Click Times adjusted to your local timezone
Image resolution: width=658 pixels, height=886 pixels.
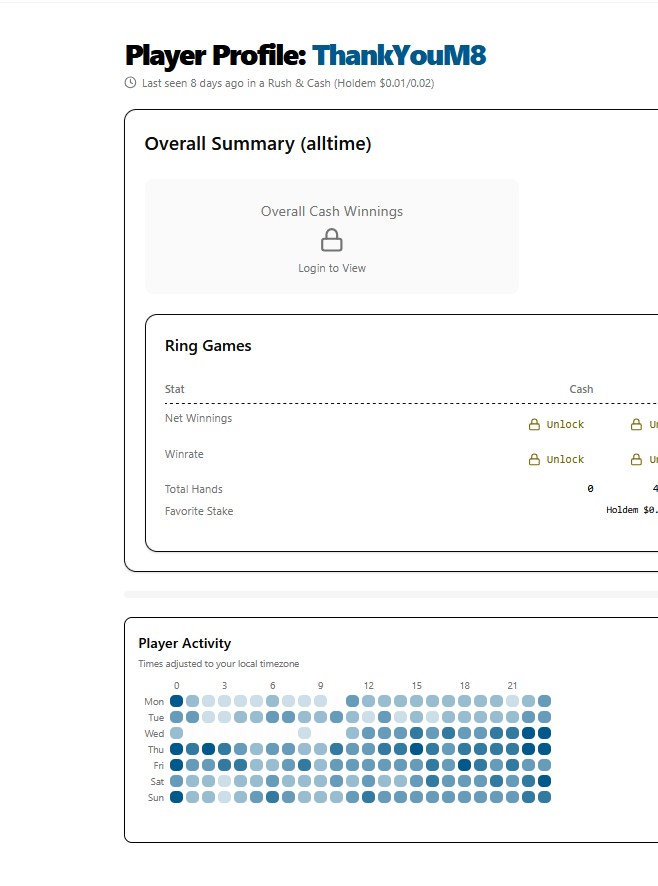click(x=219, y=664)
